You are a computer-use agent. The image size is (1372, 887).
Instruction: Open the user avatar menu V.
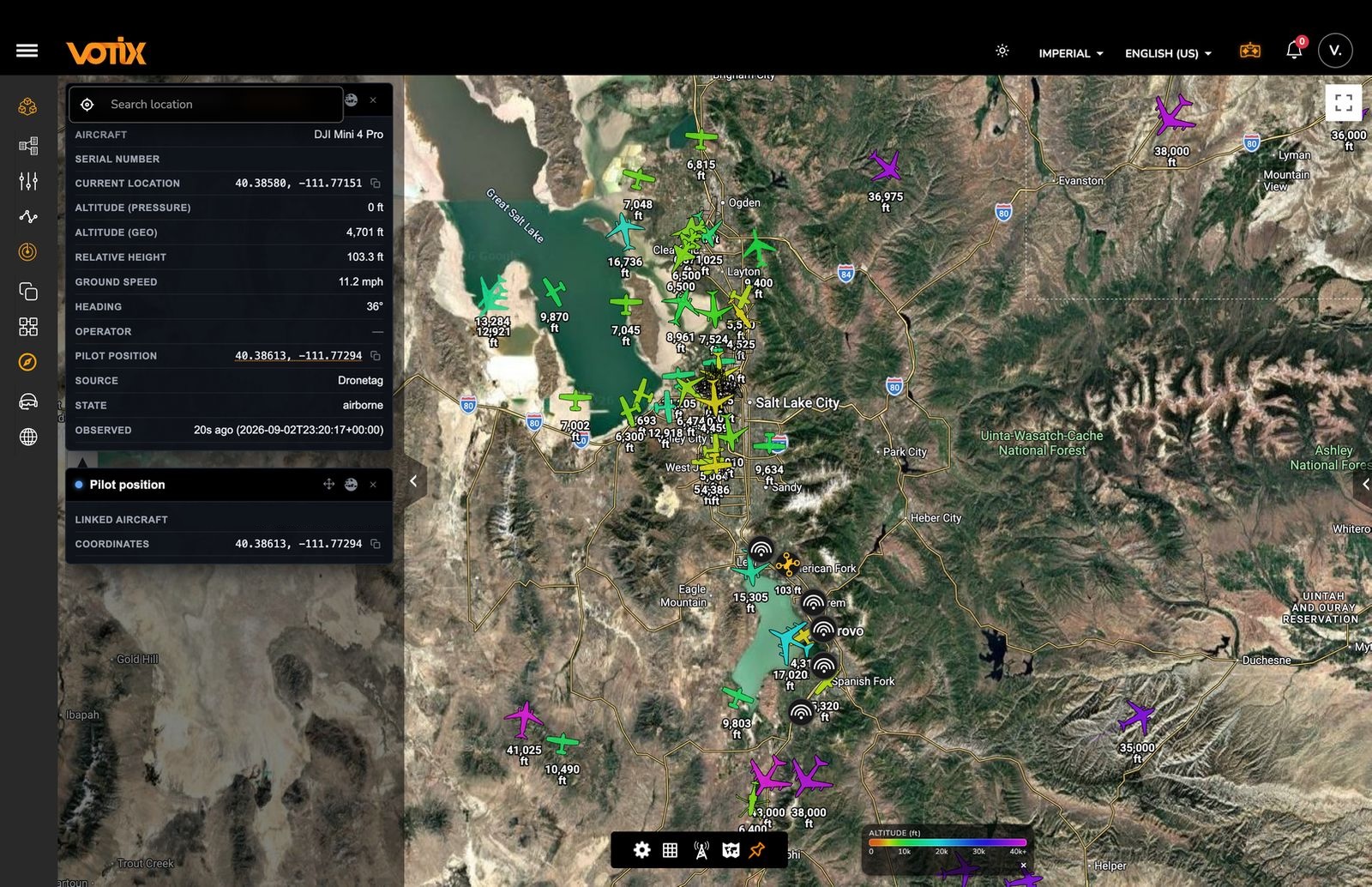pos(1335,51)
